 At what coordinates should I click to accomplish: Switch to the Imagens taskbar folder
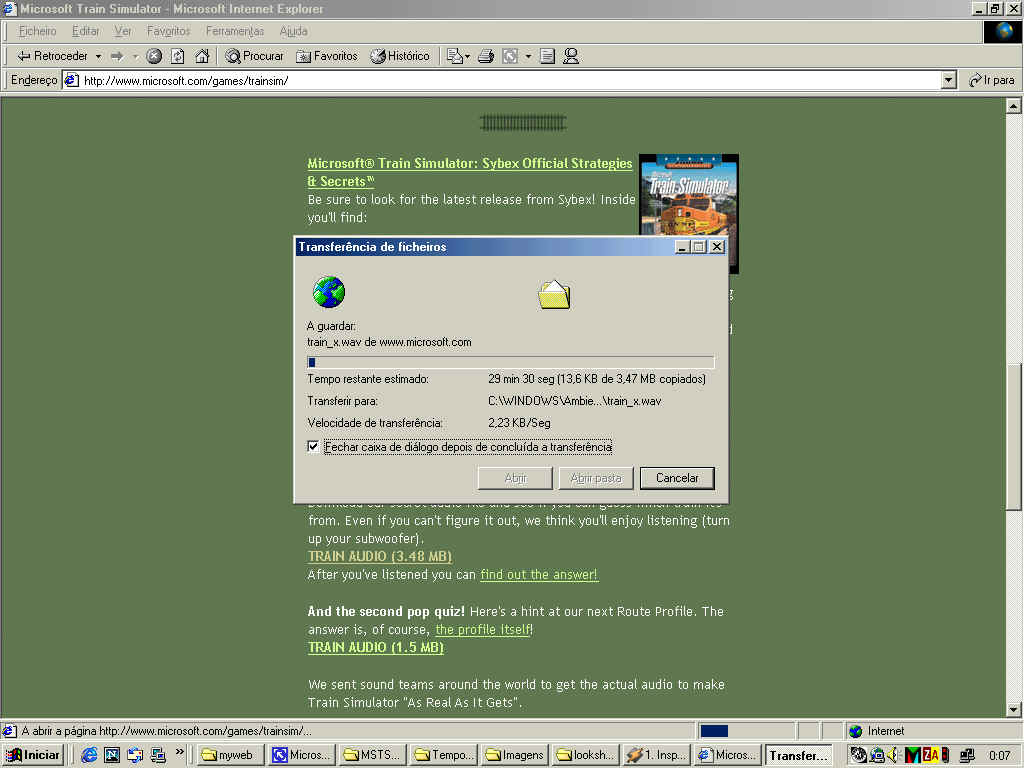coord(515,755)
